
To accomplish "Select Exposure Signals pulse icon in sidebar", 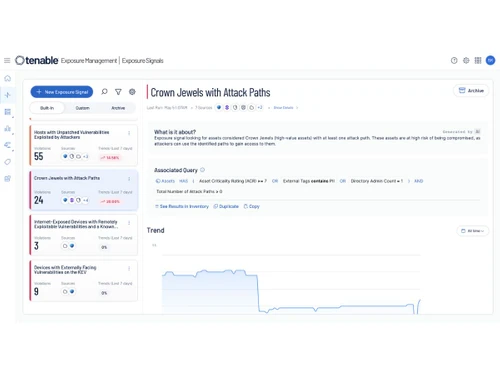I will 8,95.
